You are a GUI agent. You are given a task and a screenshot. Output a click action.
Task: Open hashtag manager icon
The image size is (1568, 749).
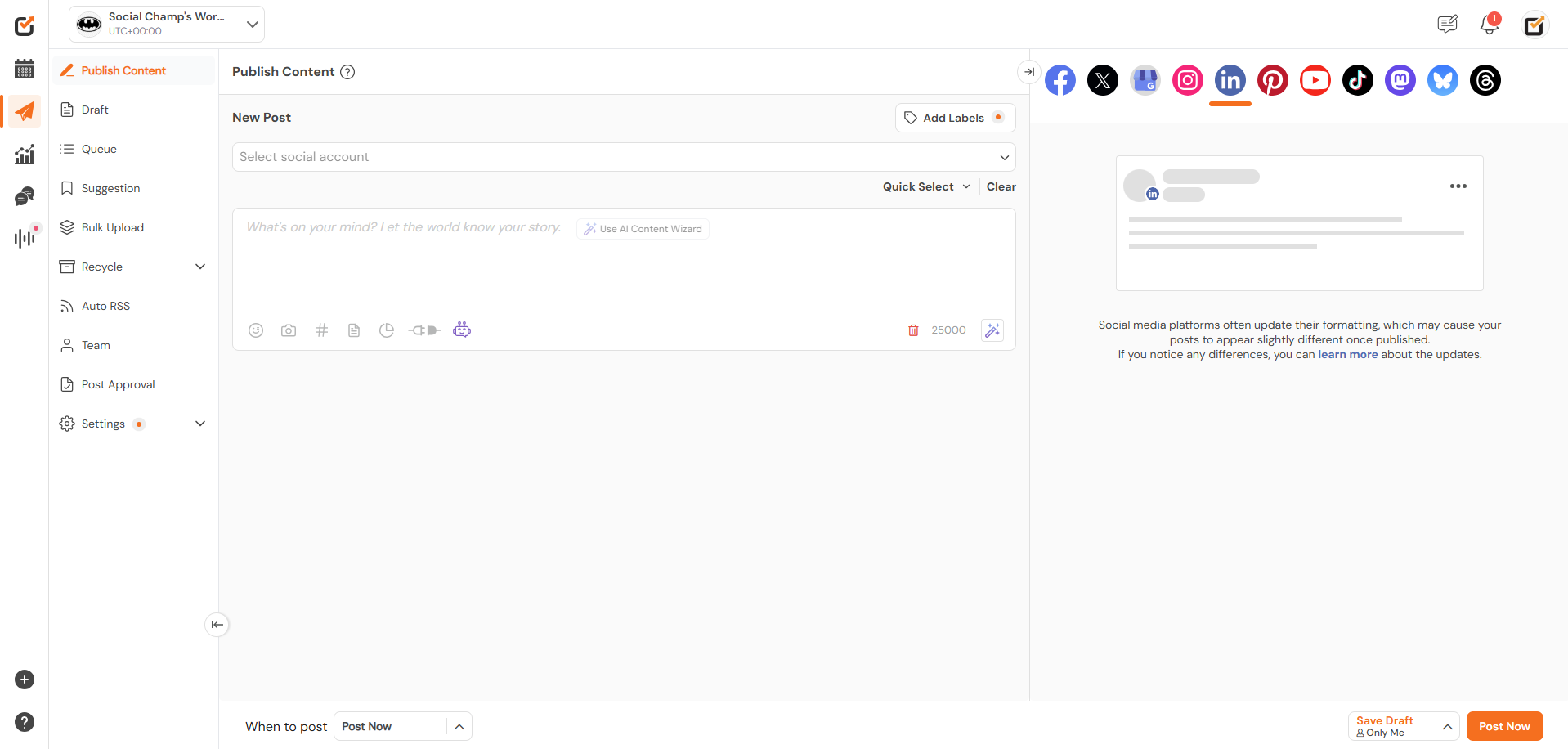321,330
